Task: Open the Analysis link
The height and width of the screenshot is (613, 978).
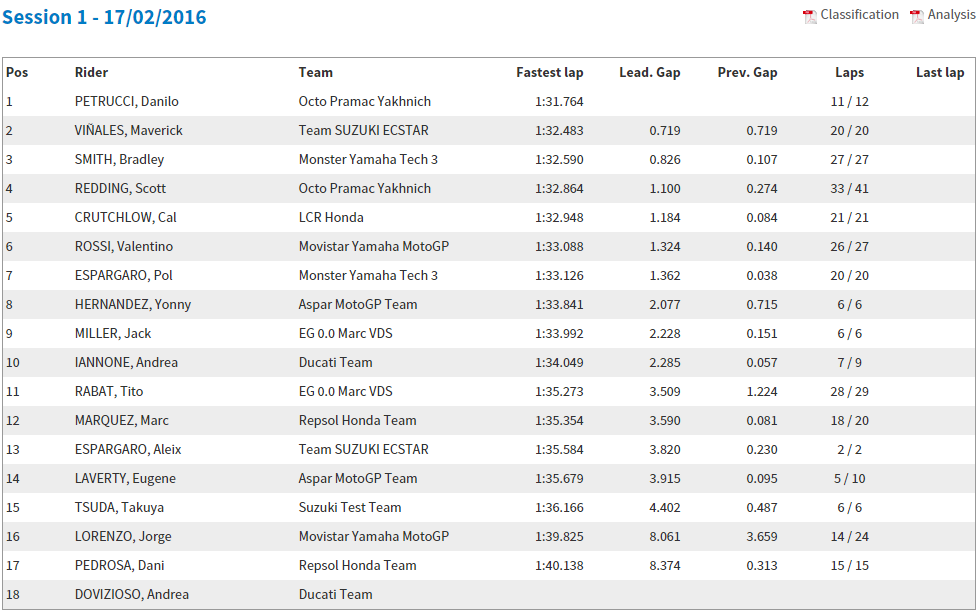Action: click(951, 15)
